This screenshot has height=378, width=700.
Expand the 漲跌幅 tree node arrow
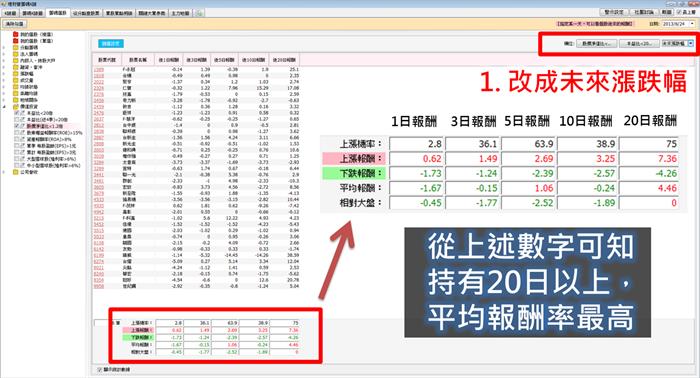click(4, 74)
